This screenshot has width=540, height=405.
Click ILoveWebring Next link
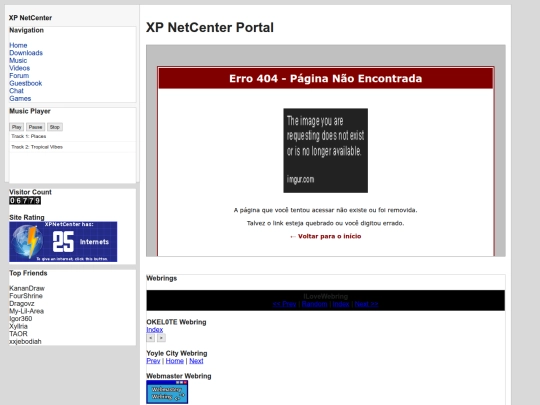point(366,304)
